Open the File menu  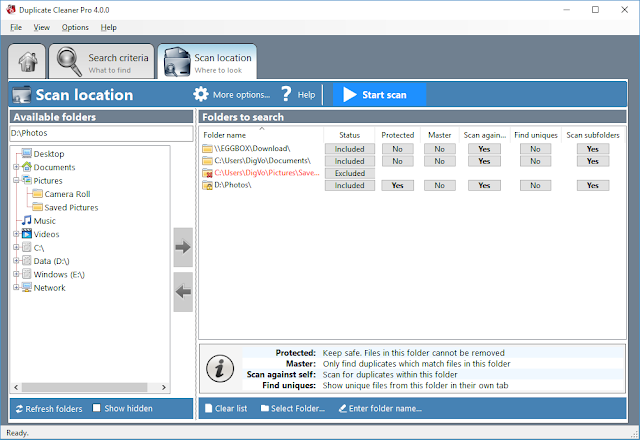(x=16, y=27)
